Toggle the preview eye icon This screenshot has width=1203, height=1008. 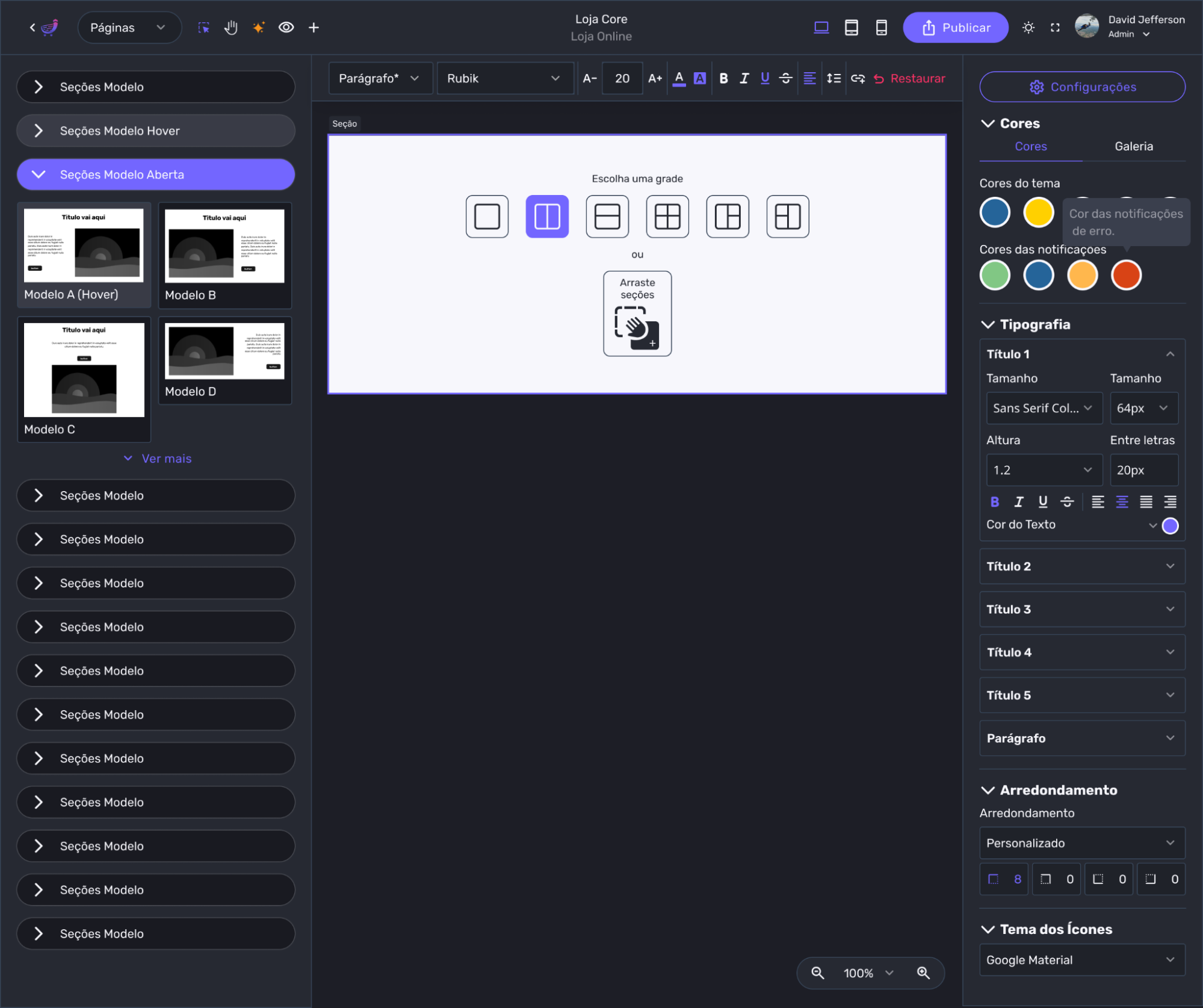286,28
